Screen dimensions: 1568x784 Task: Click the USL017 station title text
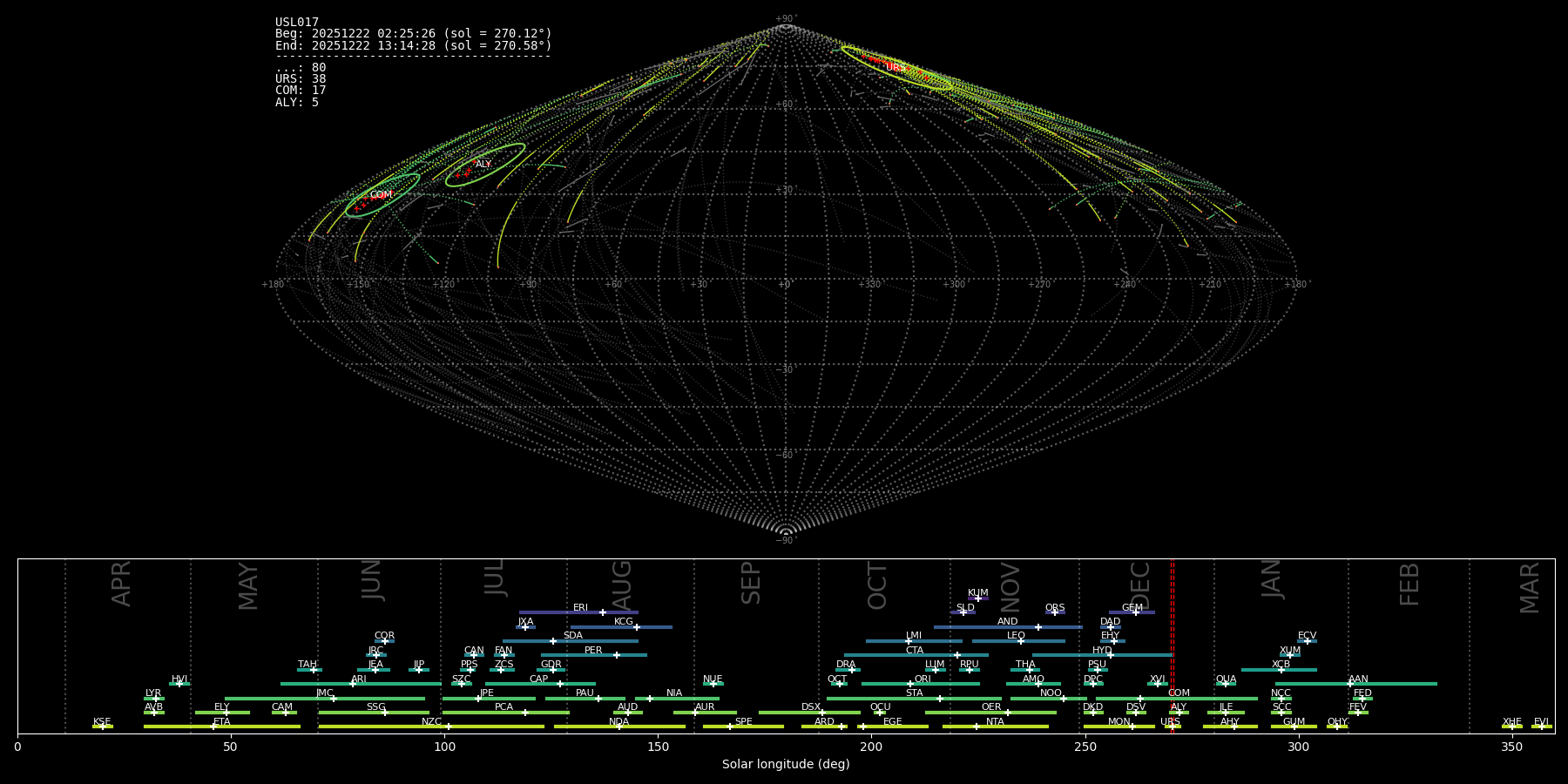coord(297,23)
